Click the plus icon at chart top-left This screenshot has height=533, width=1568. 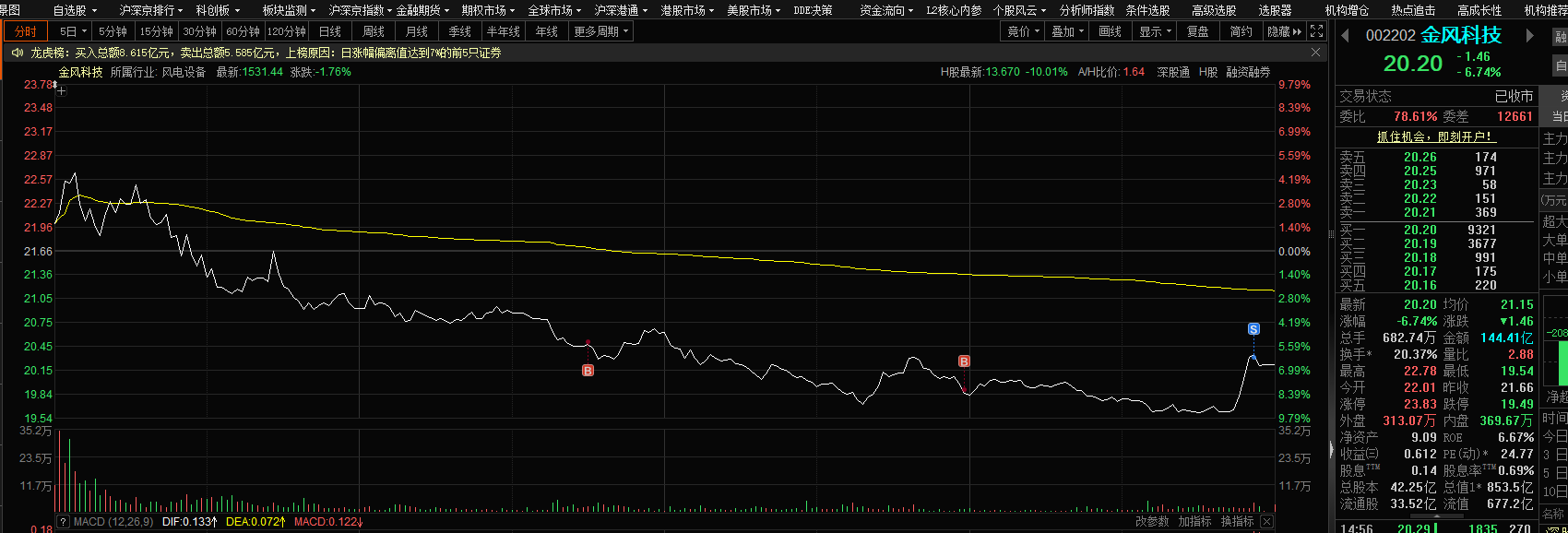coord(61,90)
